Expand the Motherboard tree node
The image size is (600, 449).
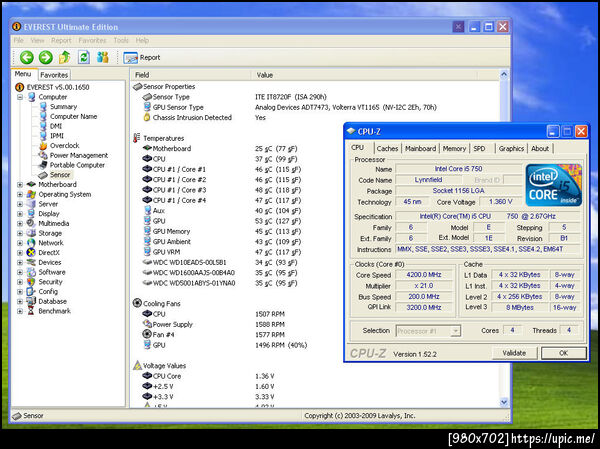tap(20, 184)
